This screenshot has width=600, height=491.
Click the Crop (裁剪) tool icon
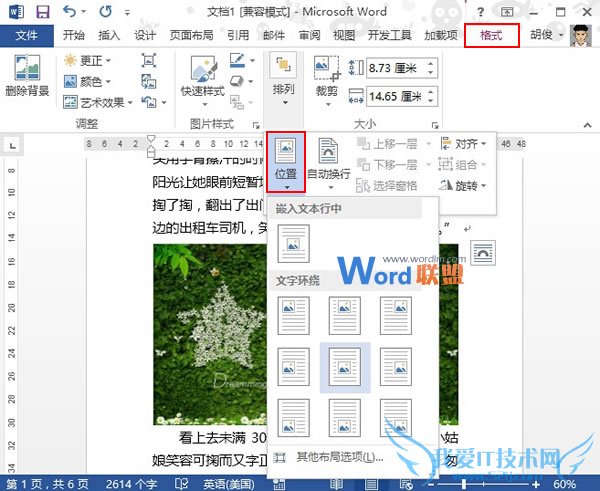pyautogui.click(x=326, y=68)
